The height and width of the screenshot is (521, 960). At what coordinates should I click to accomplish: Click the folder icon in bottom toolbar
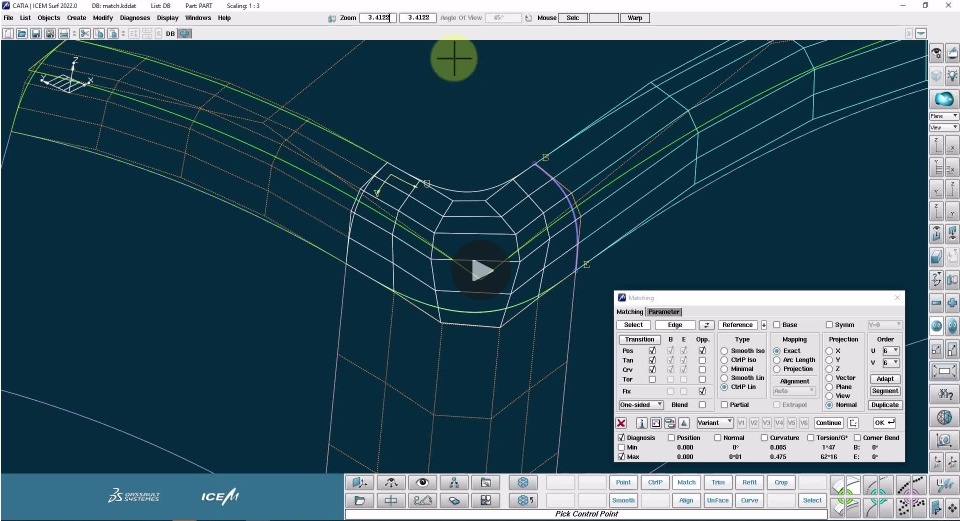tap(359, 500)
